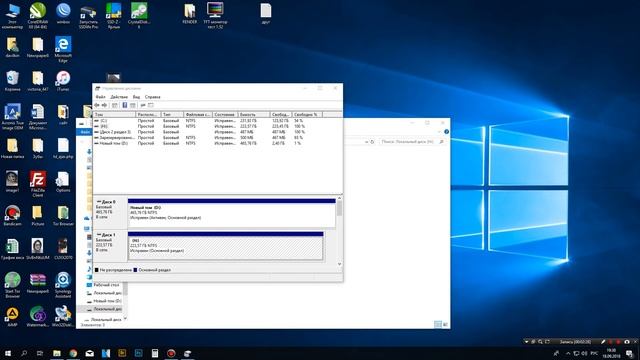
Task: Sort volume list by Свободно % column header
Action: [x=307, y=115]
